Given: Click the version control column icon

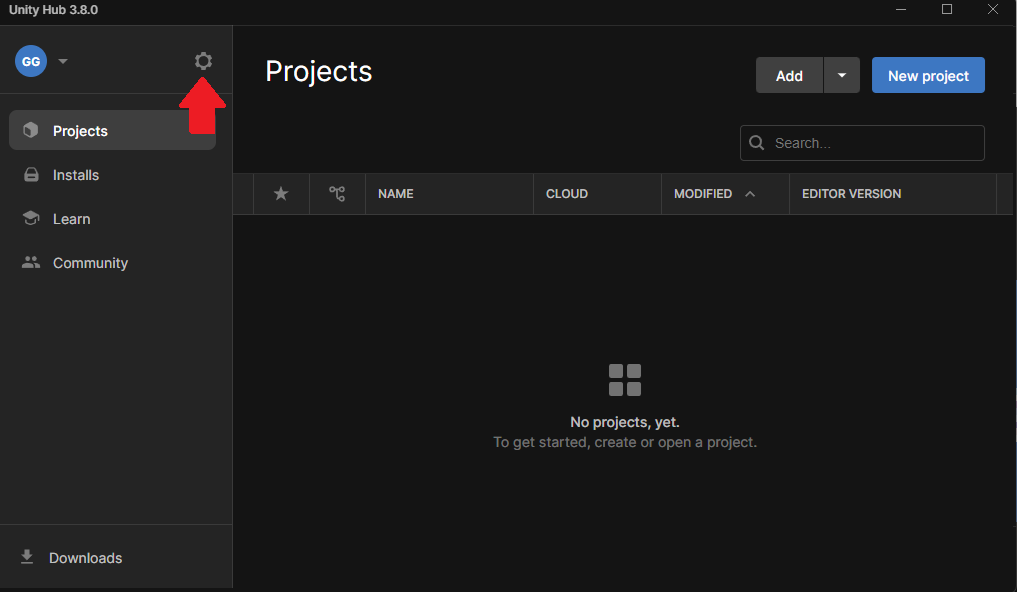Looking at the screenshot, I should (337, 193).
